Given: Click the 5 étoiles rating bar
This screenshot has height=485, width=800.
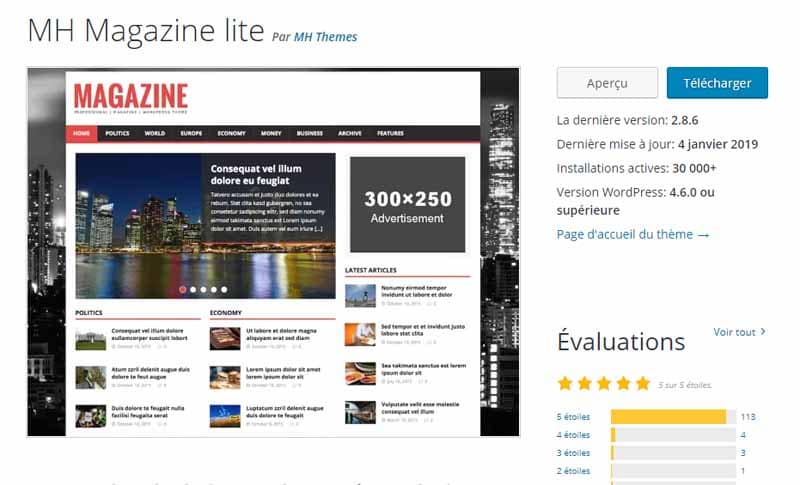Looking at the screenshot, I should 673,417.
